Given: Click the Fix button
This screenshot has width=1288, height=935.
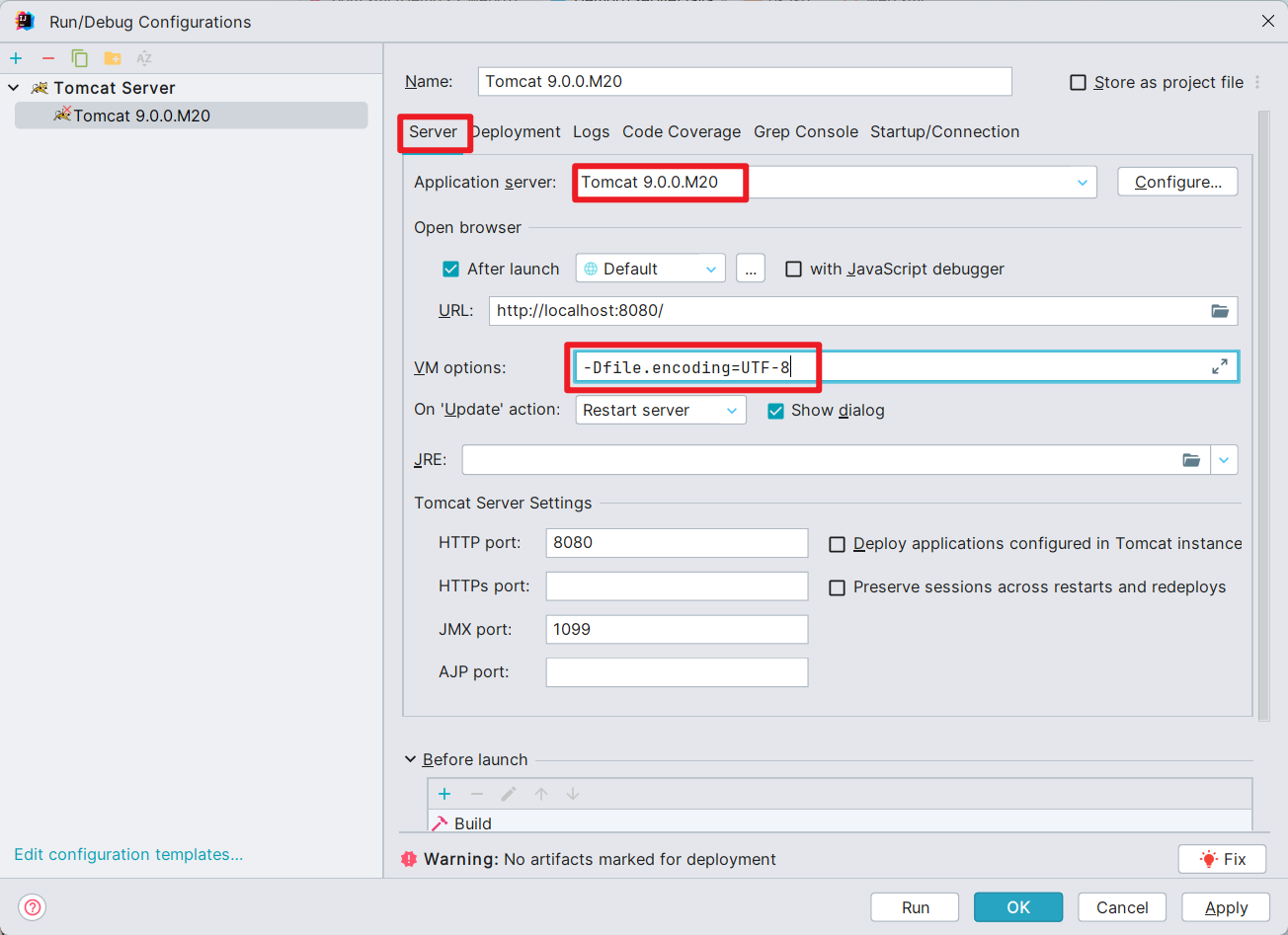Looking at the screenshot, I should [1222, 859].
